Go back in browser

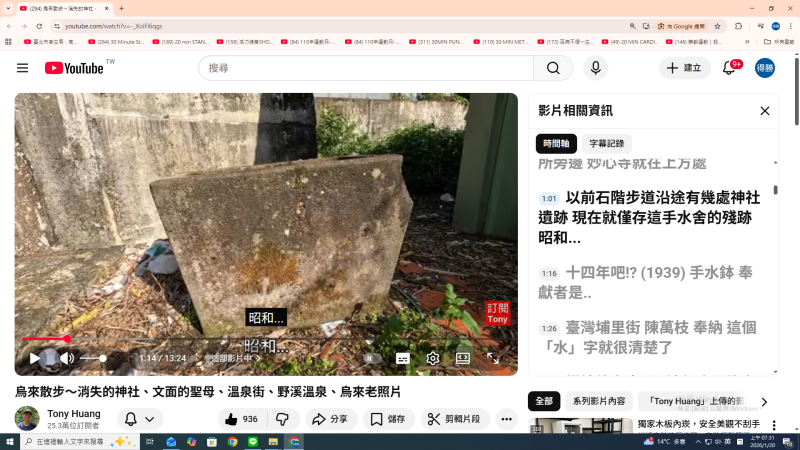coord(9,26)
